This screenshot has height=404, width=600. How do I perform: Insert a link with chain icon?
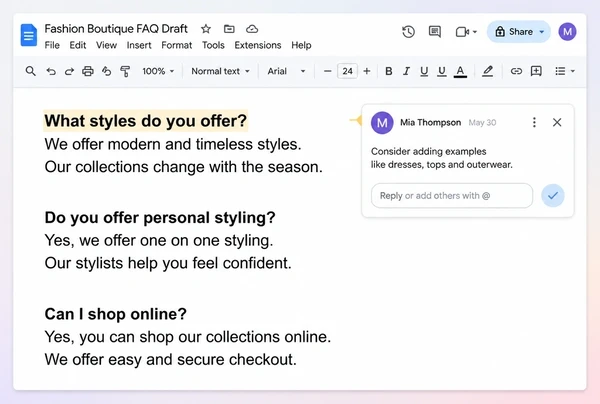(516, 71)
